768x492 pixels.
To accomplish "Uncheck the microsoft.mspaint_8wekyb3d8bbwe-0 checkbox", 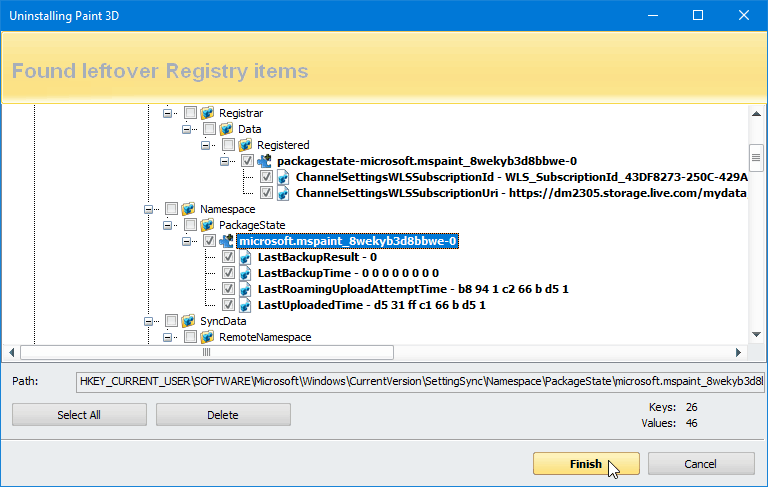I will [209, 241].
